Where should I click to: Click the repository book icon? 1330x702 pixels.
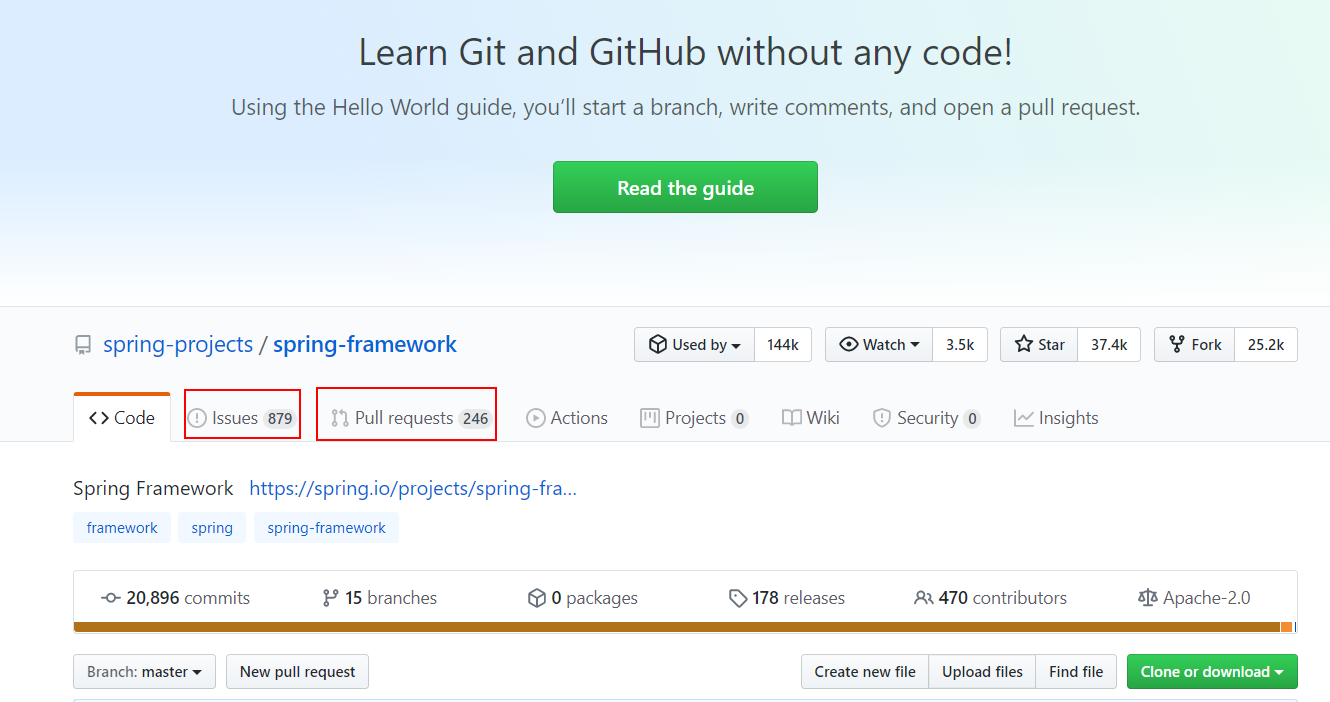tap(83, 345)
